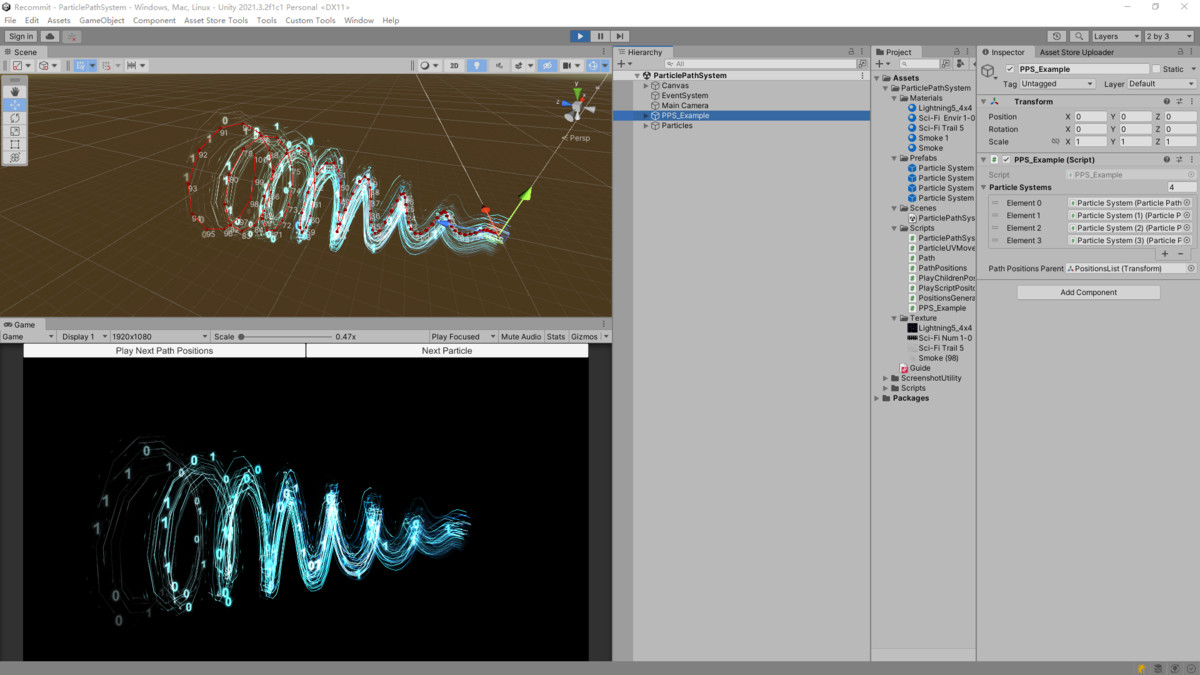Select the Rect tool in Scene overlay
This screenshot has width=1200, height=675.
(15, 144)
